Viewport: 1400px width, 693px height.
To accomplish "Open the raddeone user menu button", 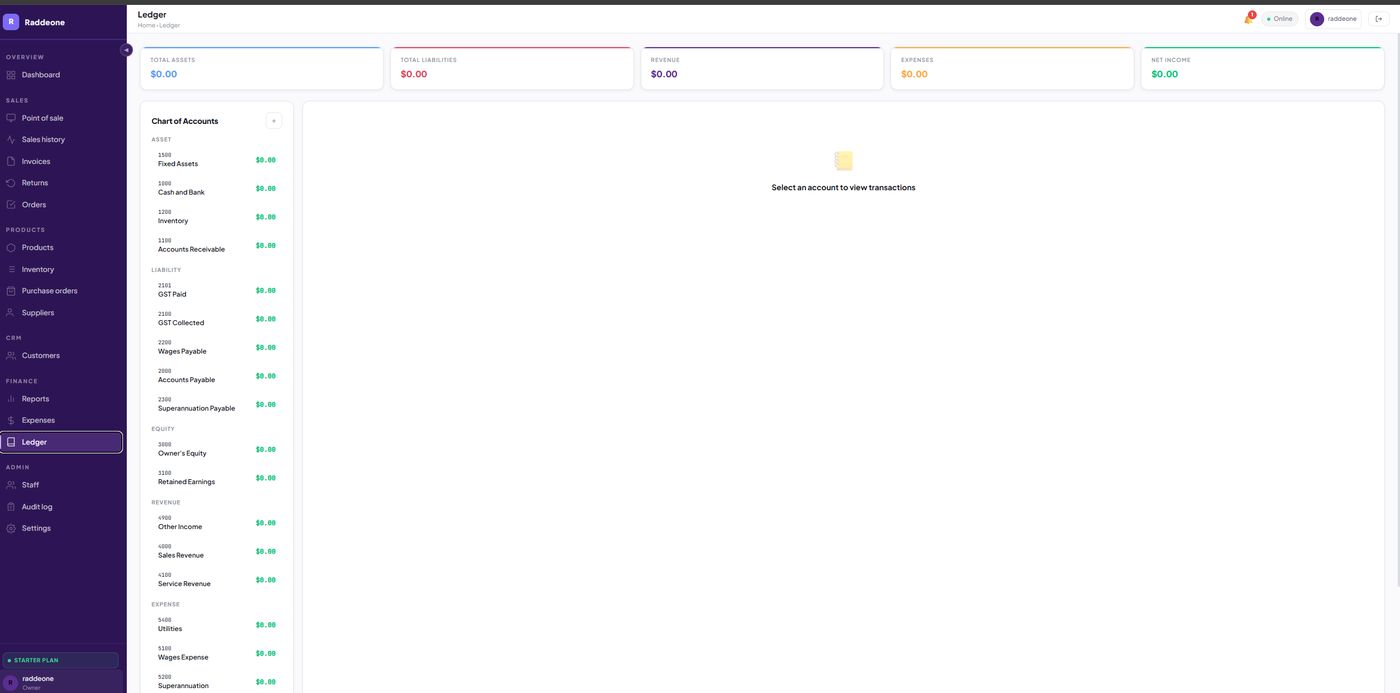I will (x=1334, y=19).
